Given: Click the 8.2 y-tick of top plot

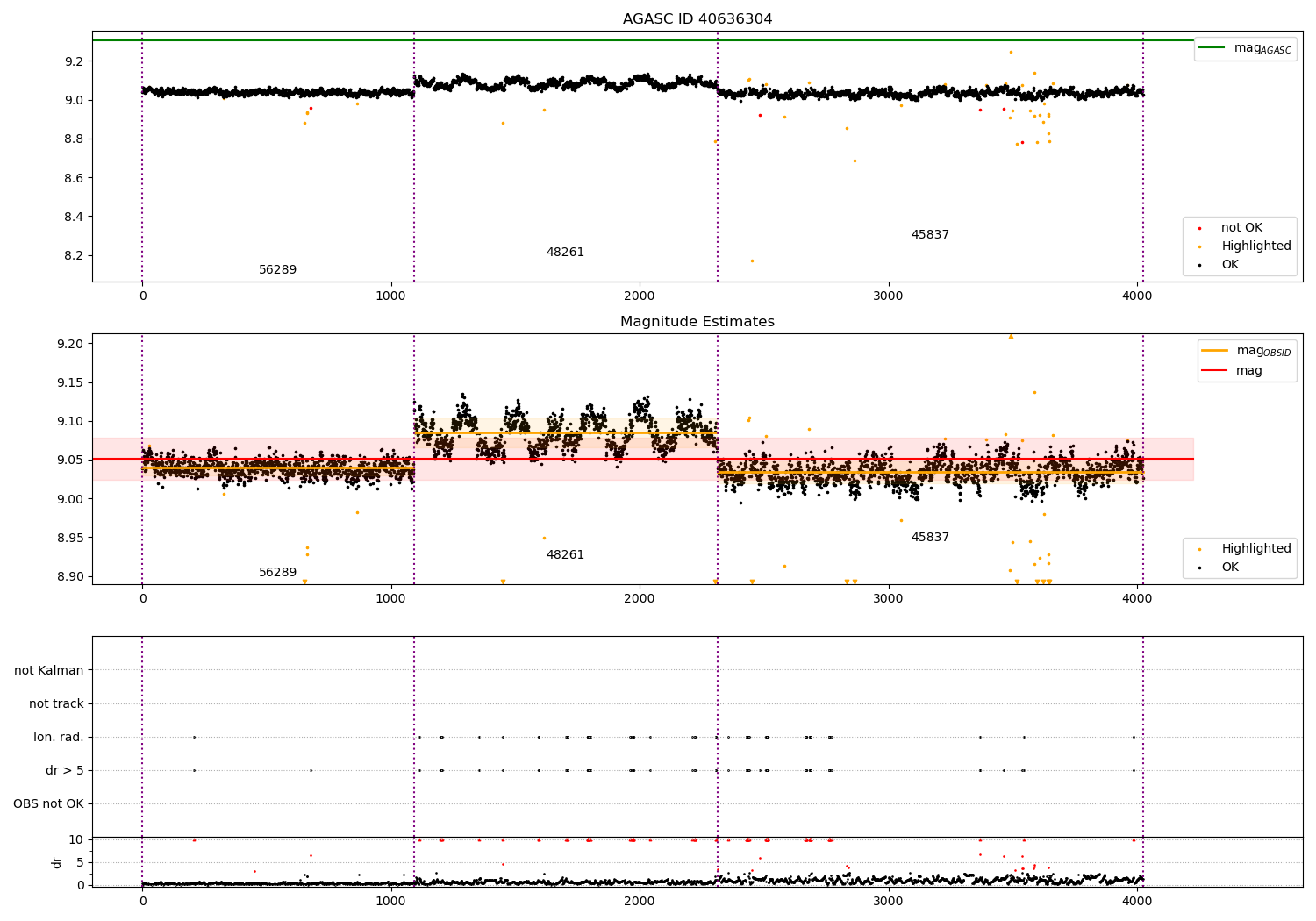Looking at the screenshot, I should click(74, 256).
